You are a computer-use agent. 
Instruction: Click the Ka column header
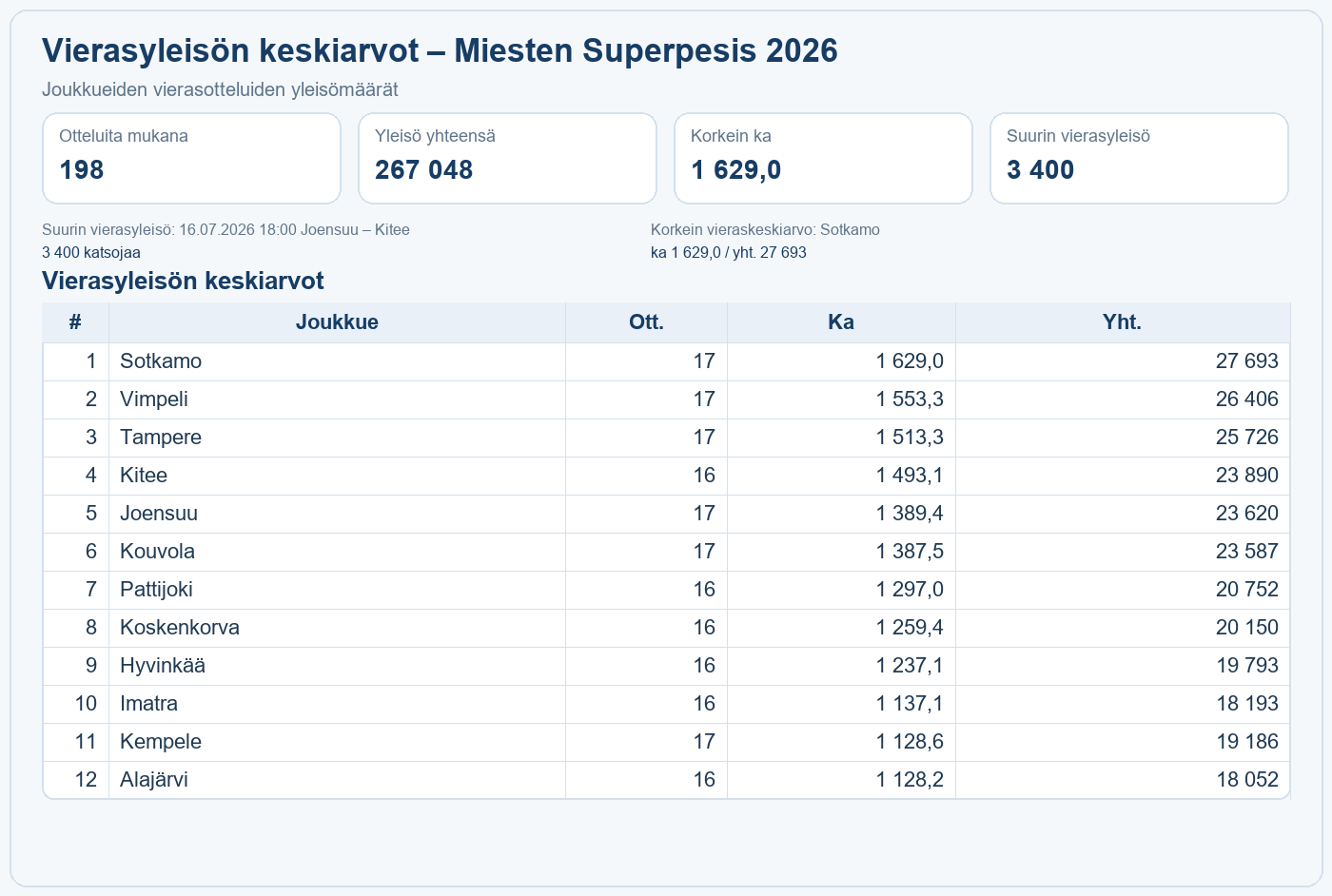(841, 322)
